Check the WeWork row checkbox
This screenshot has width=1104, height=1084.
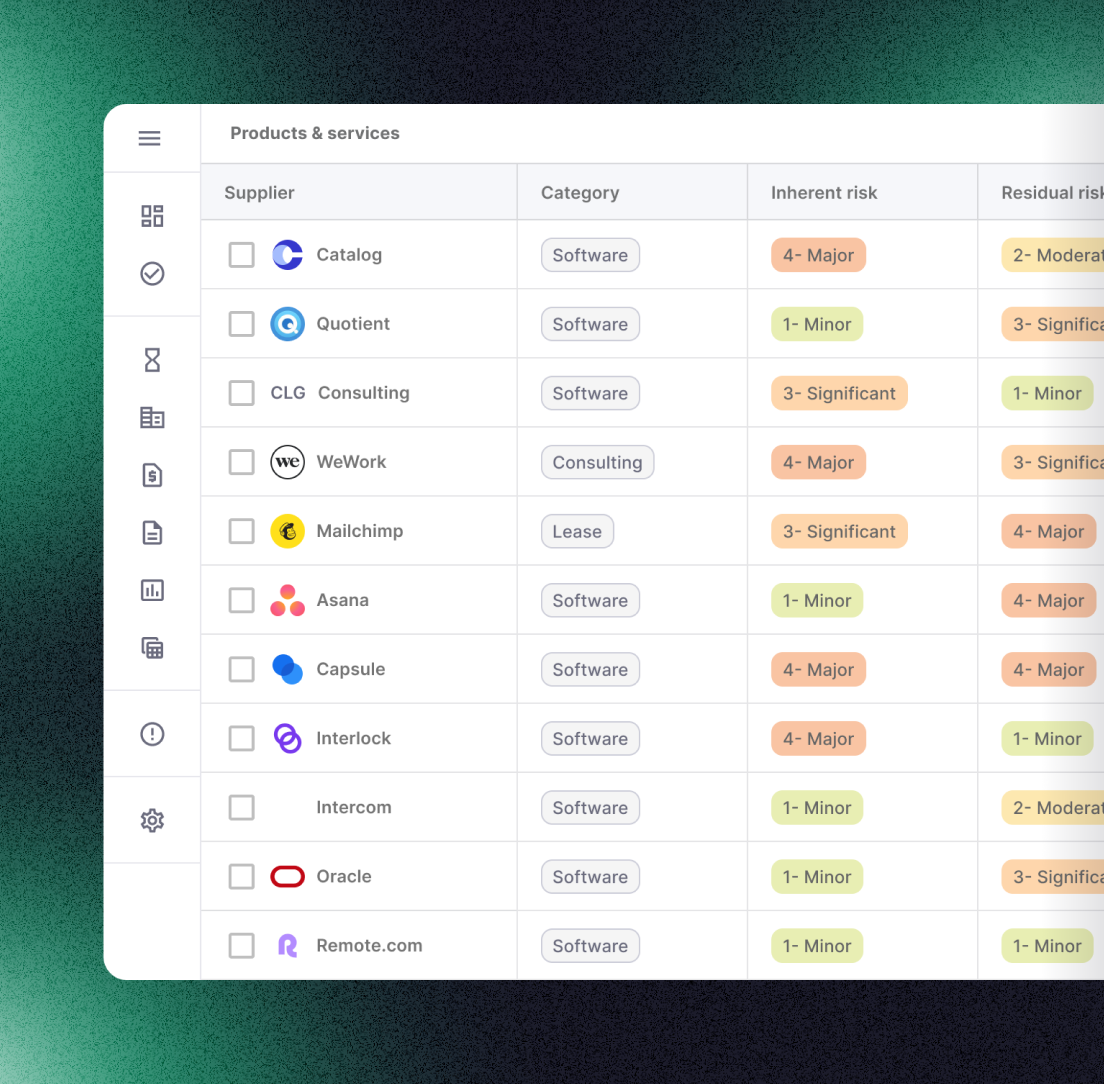[242, 462]
